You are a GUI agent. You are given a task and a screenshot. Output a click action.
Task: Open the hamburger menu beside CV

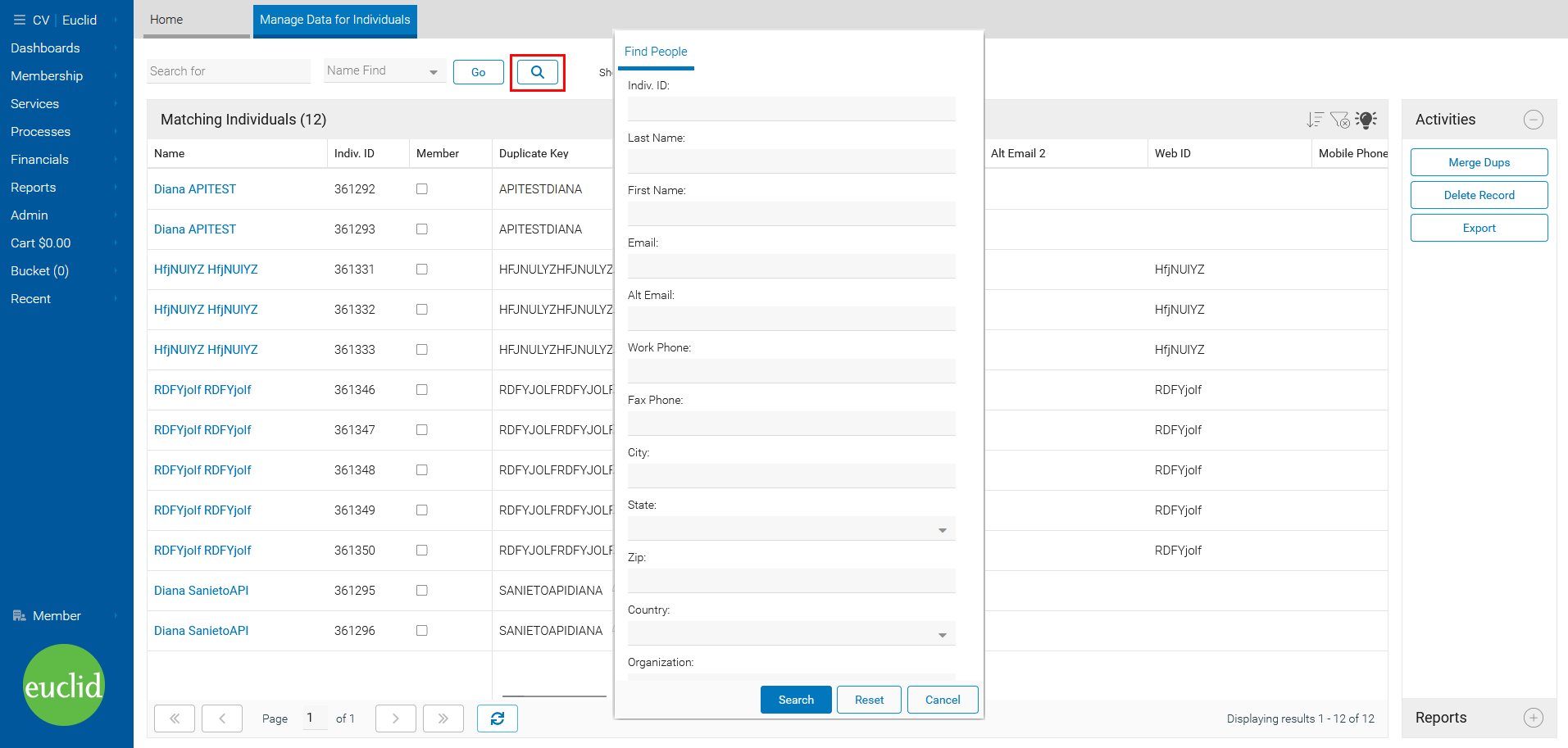(x=19, y=20)
